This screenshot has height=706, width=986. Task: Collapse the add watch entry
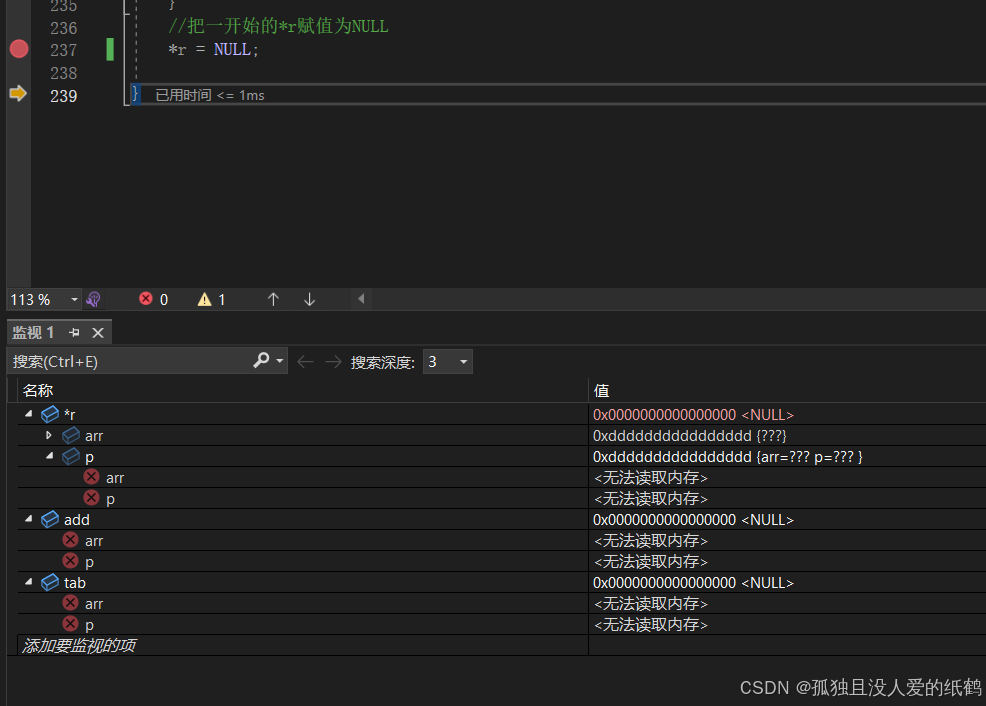click(x=29, y=519)
